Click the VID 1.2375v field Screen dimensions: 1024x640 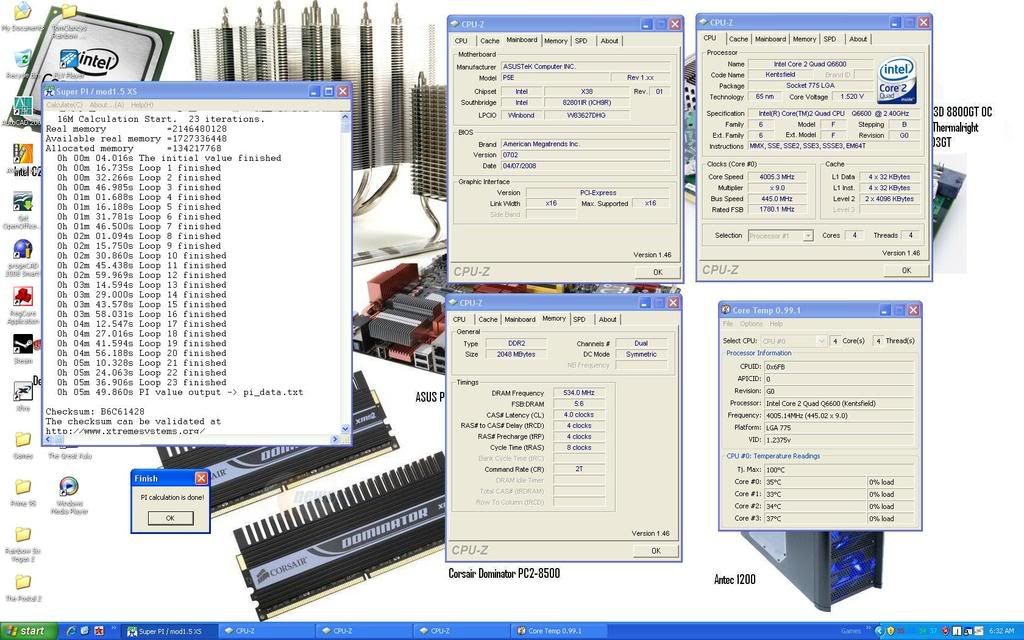pos(839,440)
